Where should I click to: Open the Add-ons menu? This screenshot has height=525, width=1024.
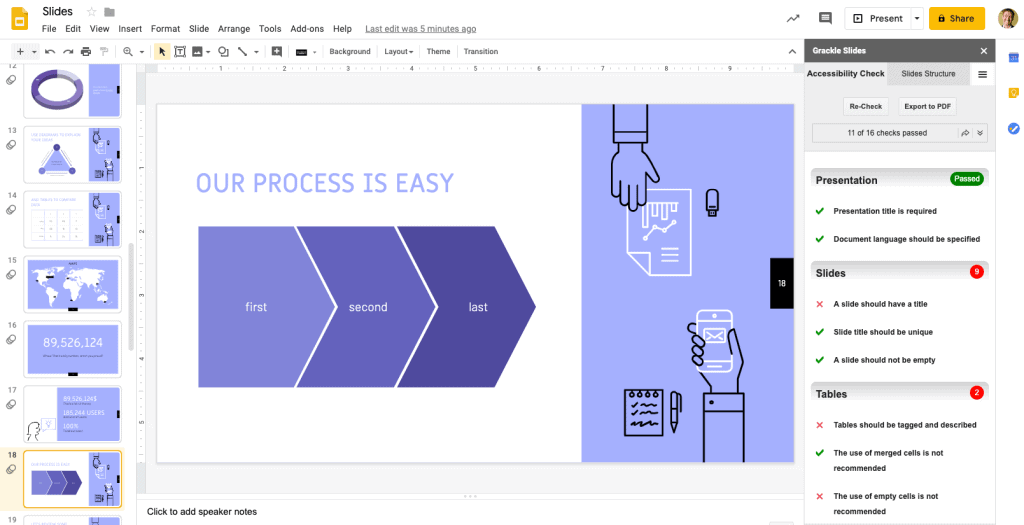[307, 29]
